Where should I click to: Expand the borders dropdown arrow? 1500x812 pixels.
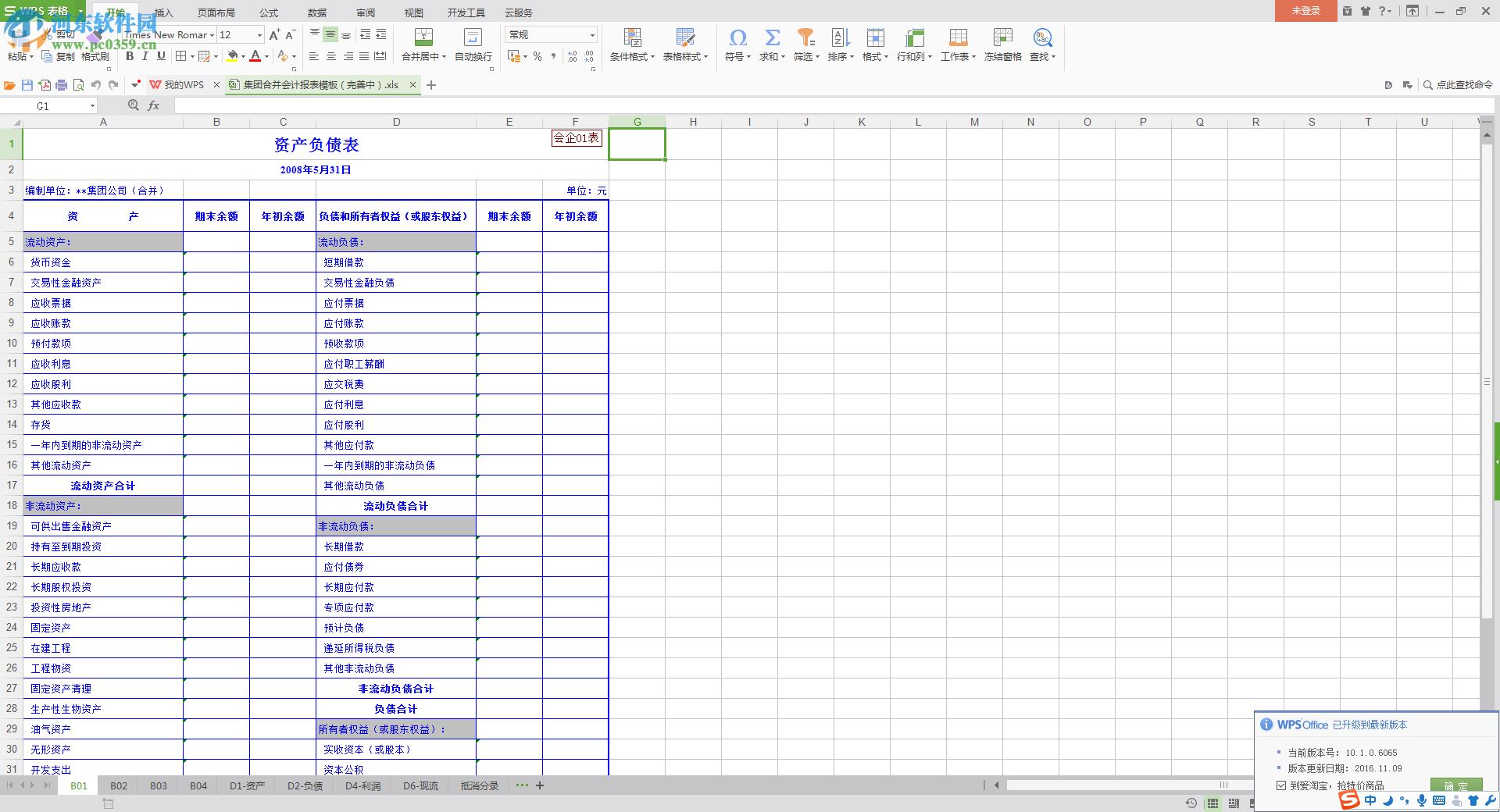[x=192, y=56]
